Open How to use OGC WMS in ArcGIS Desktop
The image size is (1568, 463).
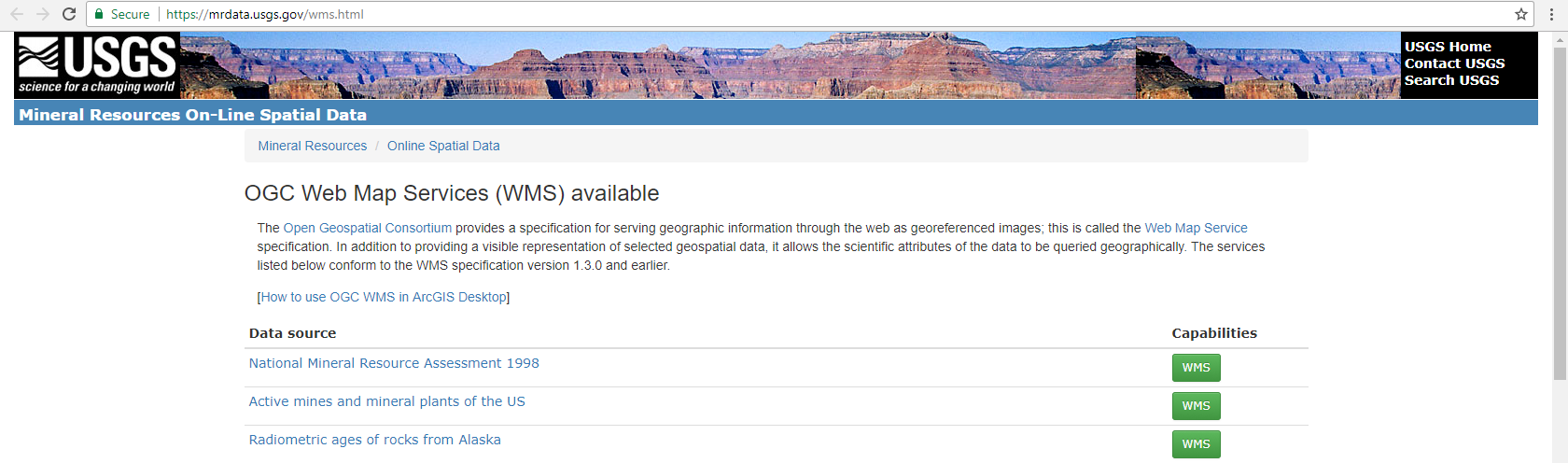coord(384,297)
